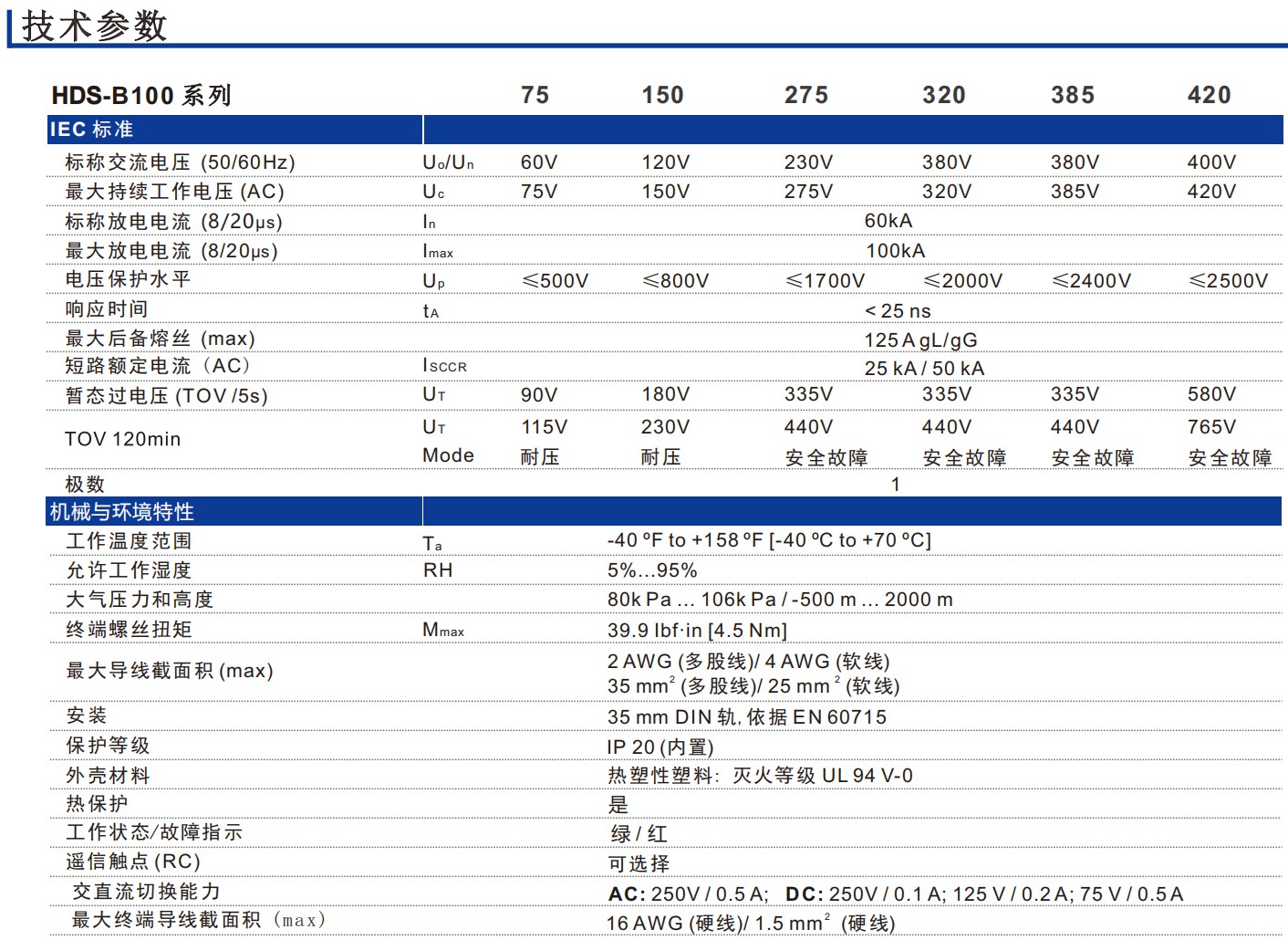Click the ≤500V protection level value
The height and width of the screenshot is (940, 1288).
[555, 280]
